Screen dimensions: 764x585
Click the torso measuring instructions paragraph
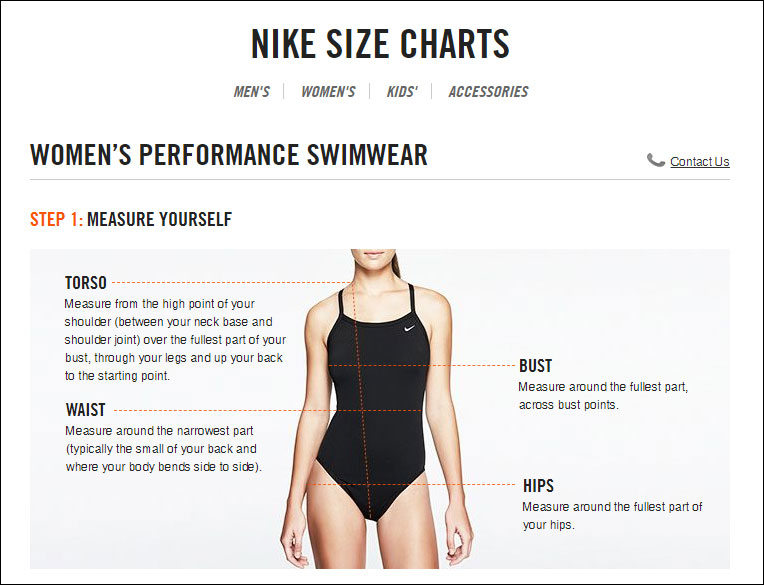(175, 340)
